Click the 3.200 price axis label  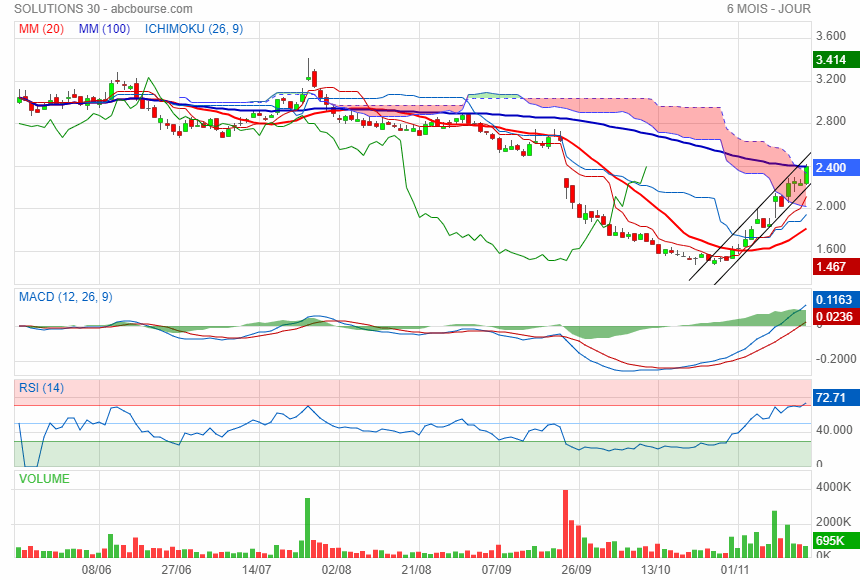831,79
